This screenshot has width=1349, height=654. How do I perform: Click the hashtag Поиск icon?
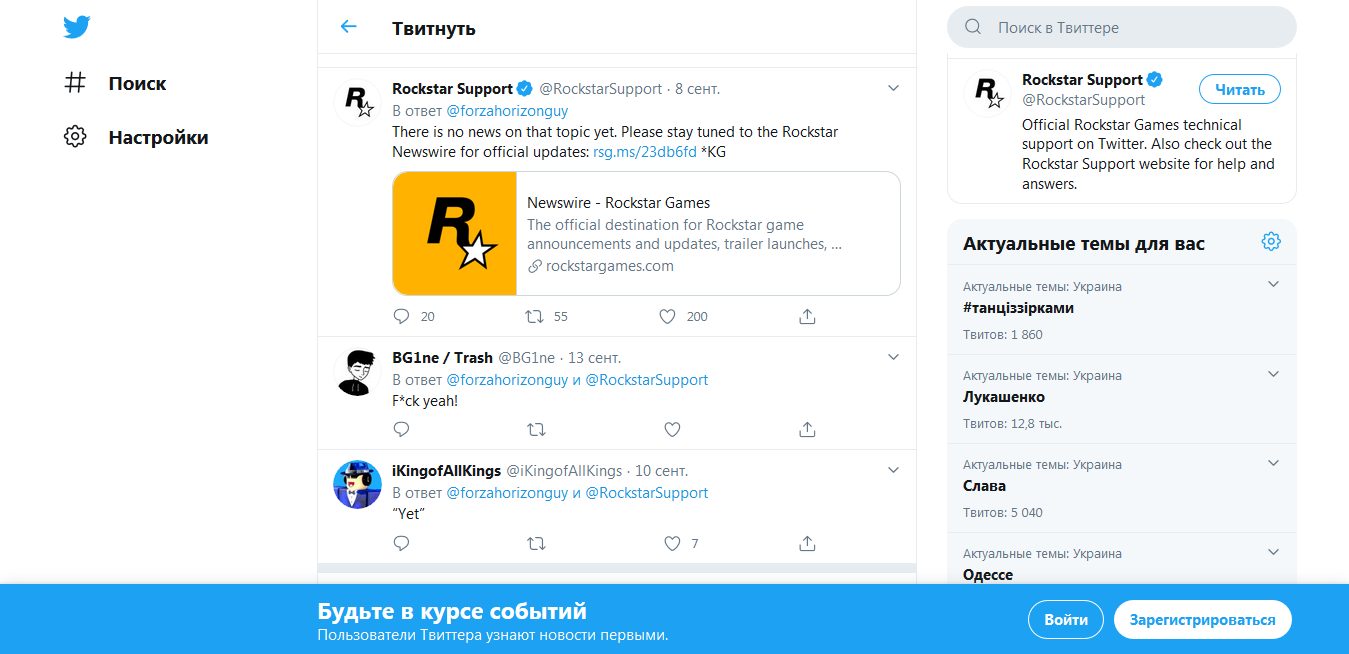point(75,83)
